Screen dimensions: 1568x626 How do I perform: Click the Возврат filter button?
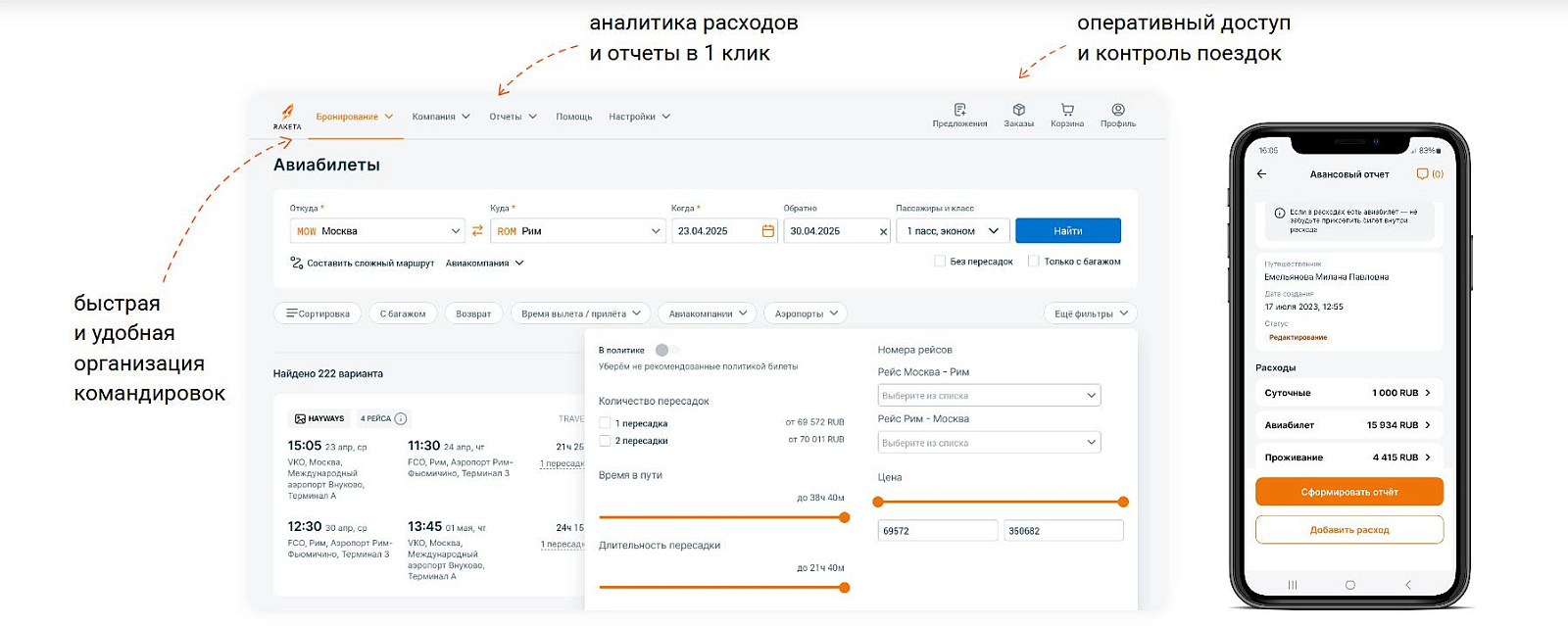tap(473, 313)
